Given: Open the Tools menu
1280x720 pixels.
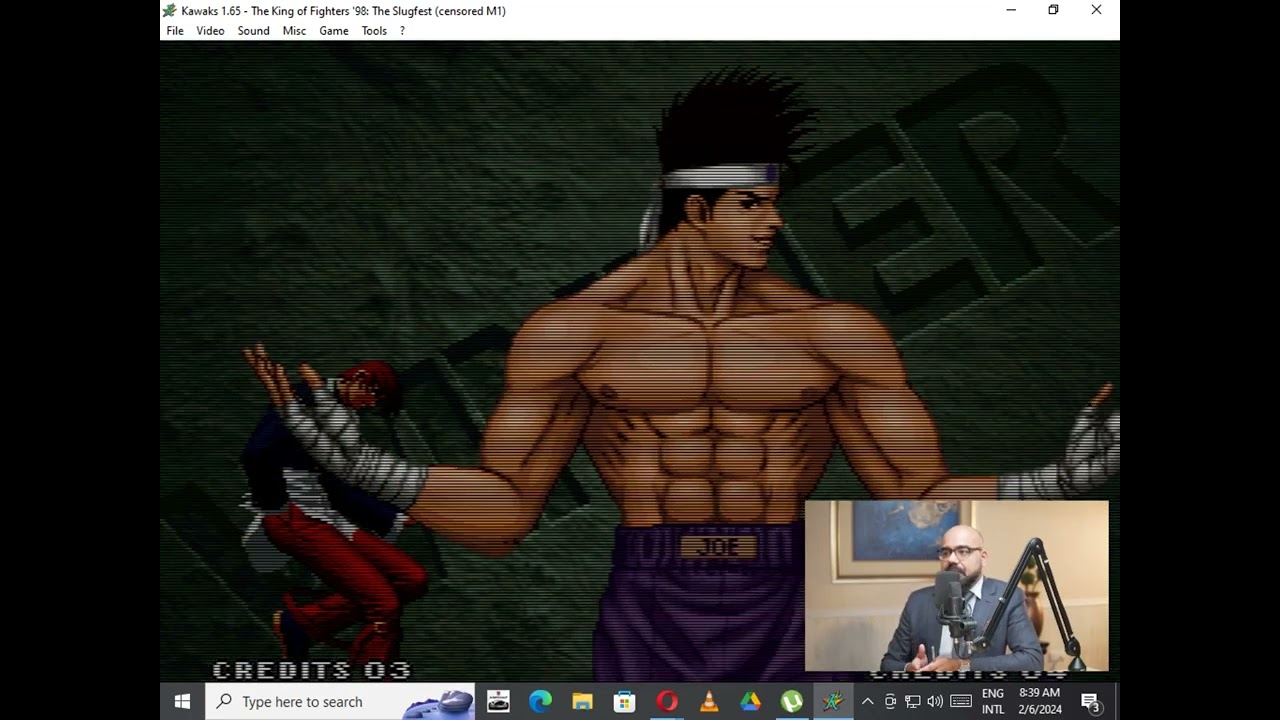Looking at the screenshot, I should (374, 31).
